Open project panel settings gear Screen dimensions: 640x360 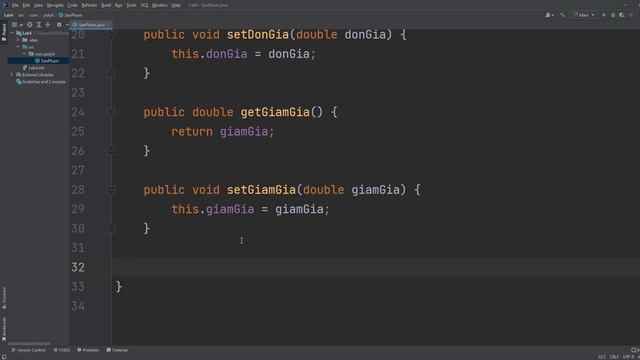(x=59, y=25)
